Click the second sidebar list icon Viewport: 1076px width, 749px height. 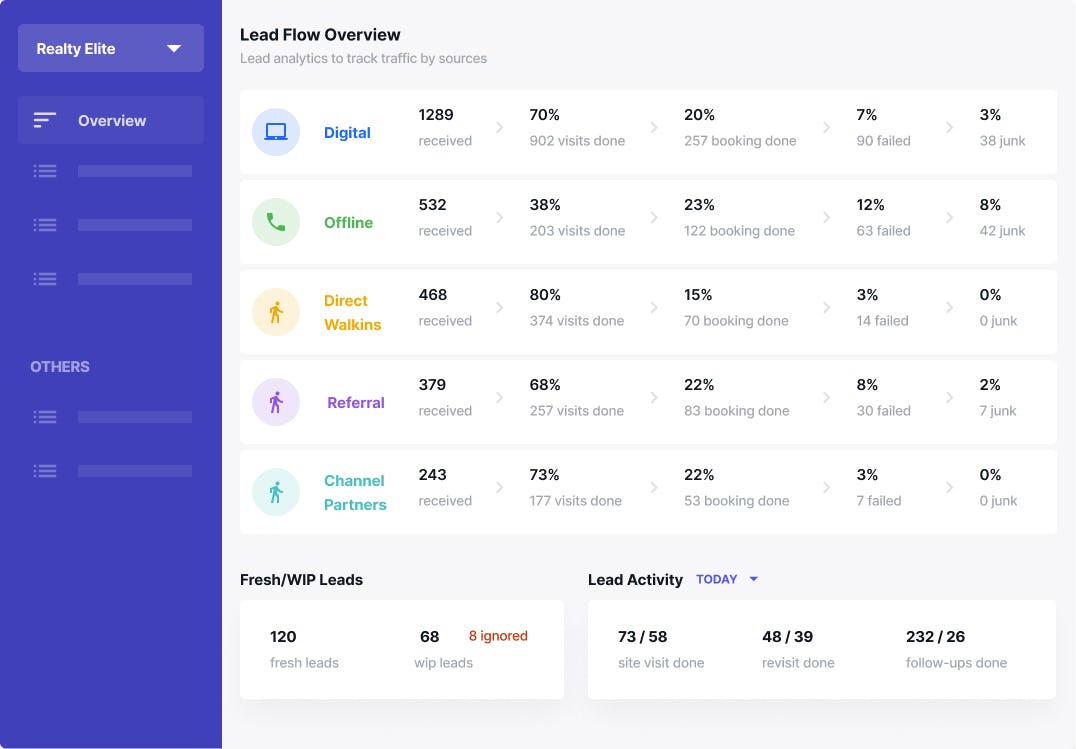click(44, 225)
